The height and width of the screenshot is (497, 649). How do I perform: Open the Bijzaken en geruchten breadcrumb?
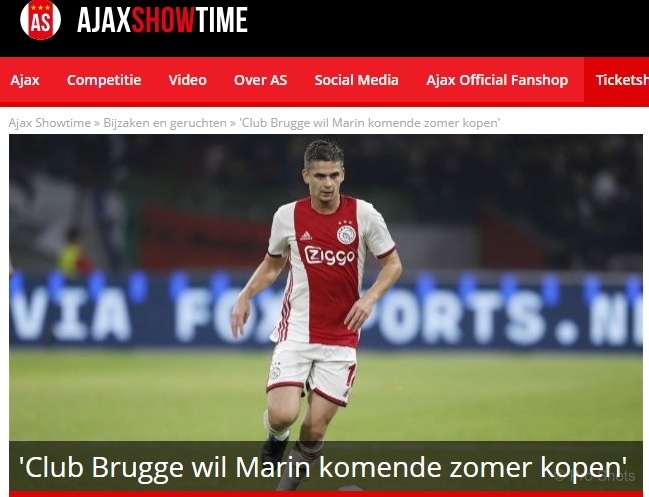click(x=165, y=123)
